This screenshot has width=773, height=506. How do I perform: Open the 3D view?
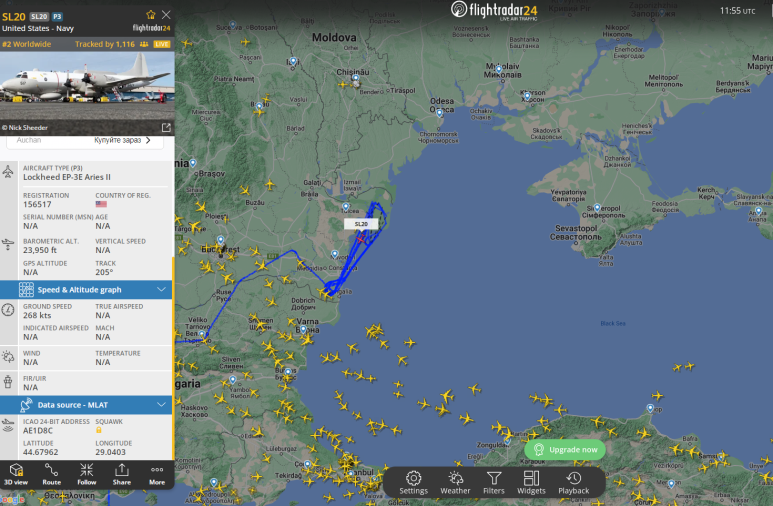16,474
